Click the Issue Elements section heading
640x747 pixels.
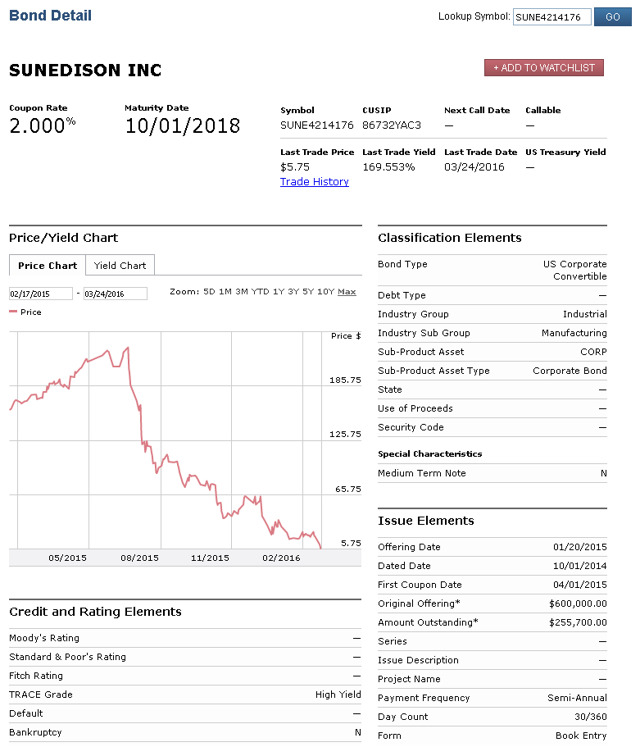(x=426, y=520)
